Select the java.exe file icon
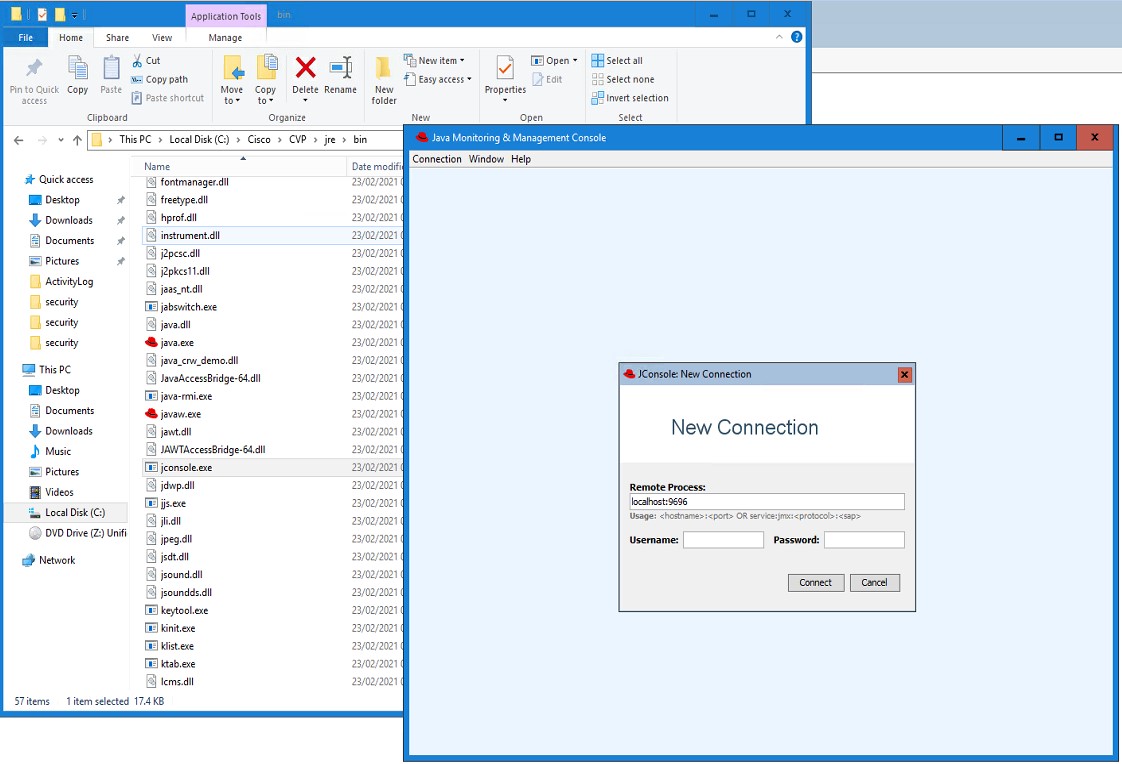The image size is (1122, 764). click(151, 343)
